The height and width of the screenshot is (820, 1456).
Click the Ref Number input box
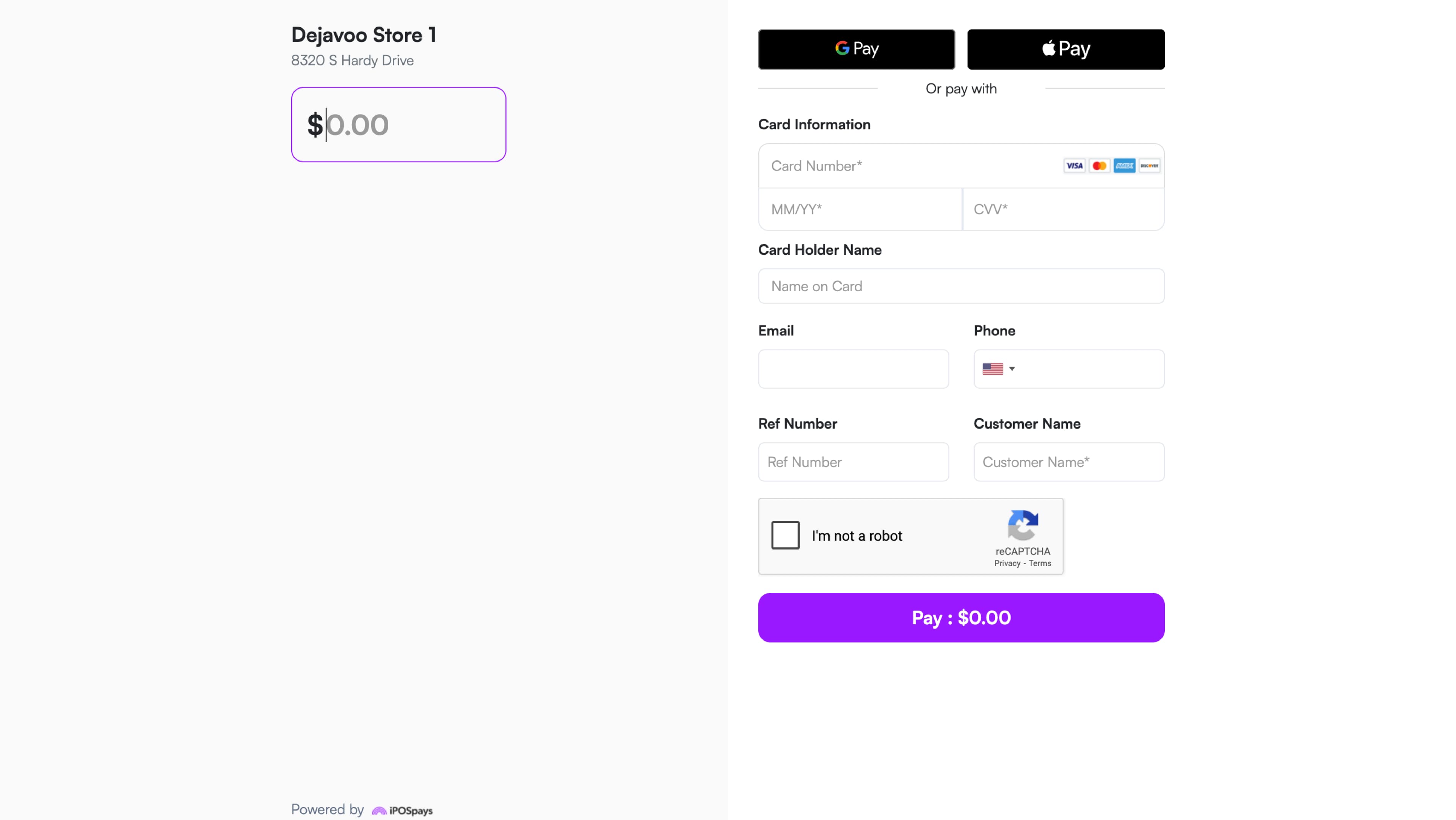(854, 462)
